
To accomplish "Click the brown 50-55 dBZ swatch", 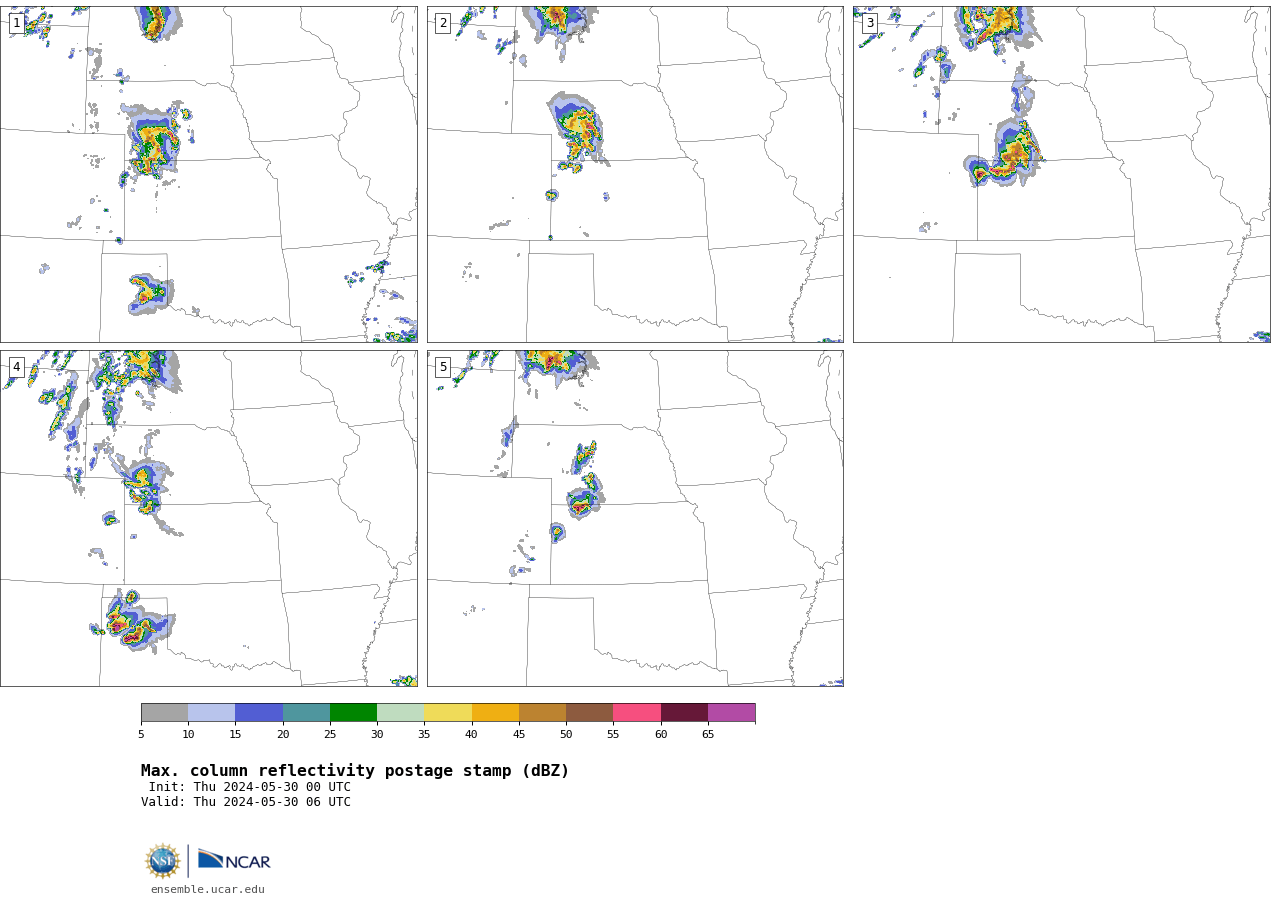I will coord(589,713).
